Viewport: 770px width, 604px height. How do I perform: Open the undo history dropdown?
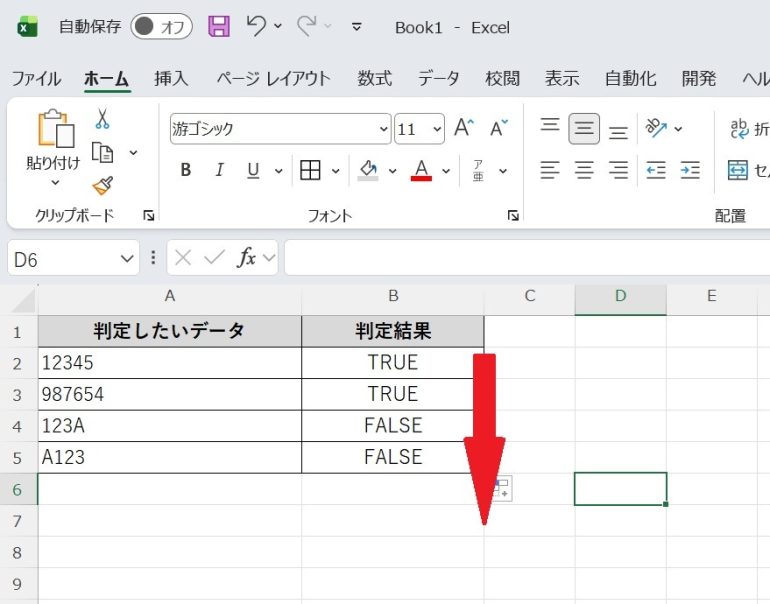[x=278, y=26]
